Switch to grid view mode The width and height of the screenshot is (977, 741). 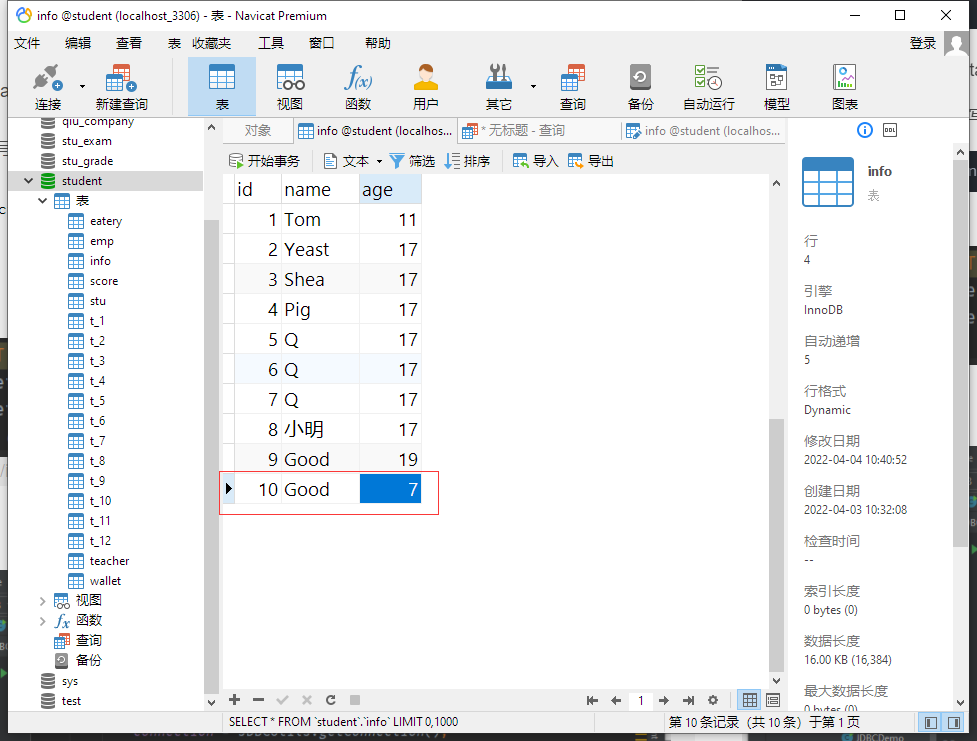tap(750, 700)
